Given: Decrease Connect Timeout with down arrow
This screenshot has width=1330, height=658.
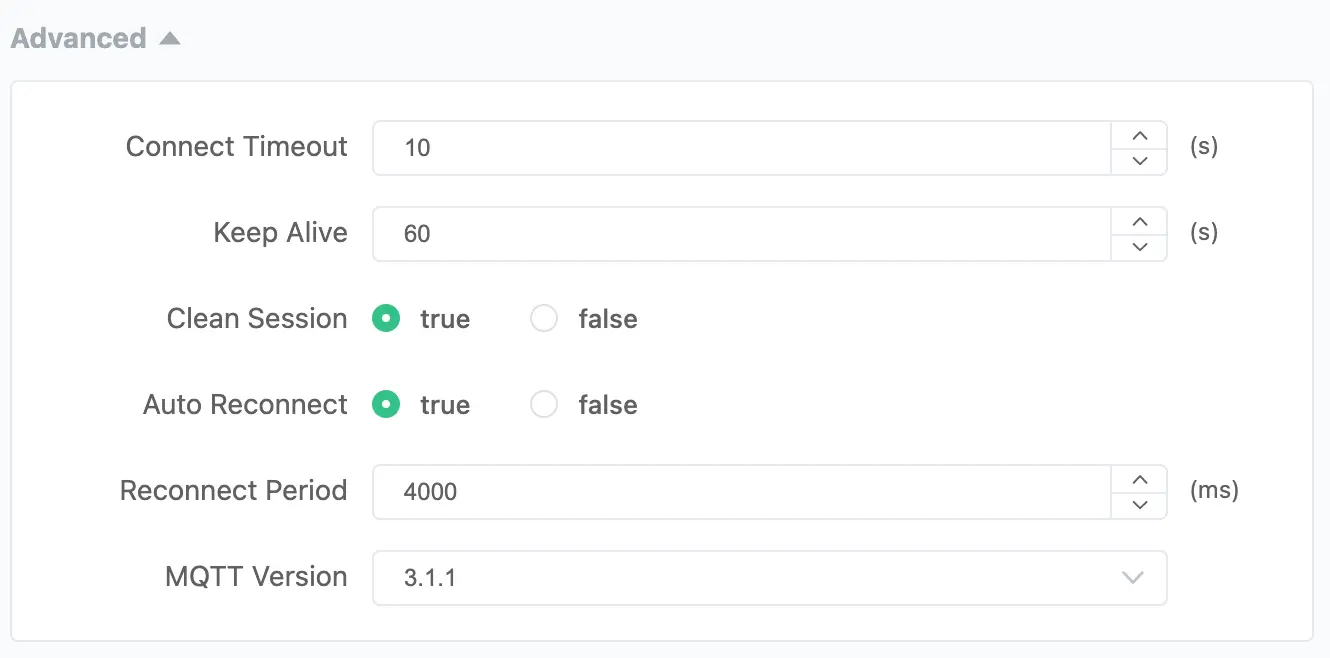Looking at the screenshot, I should pyautogui.click(x=1139, y=161).
